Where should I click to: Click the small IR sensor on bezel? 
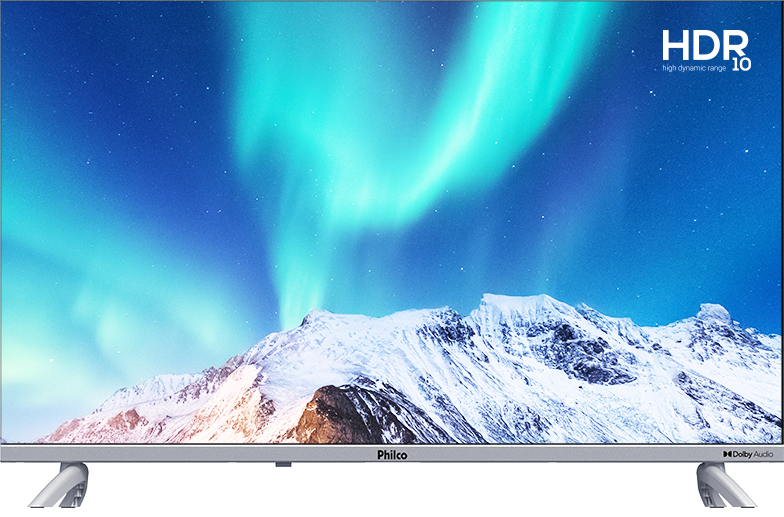click(283, 464)
